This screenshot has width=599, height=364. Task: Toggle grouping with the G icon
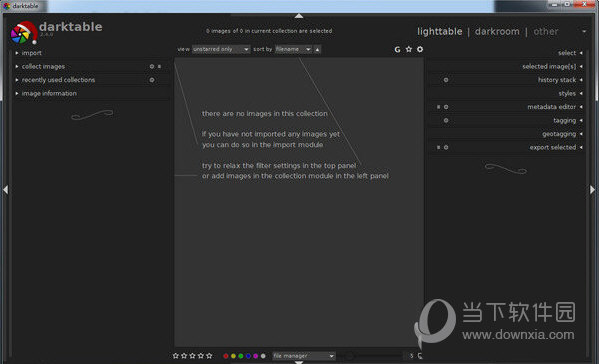(x=397, y=49)
